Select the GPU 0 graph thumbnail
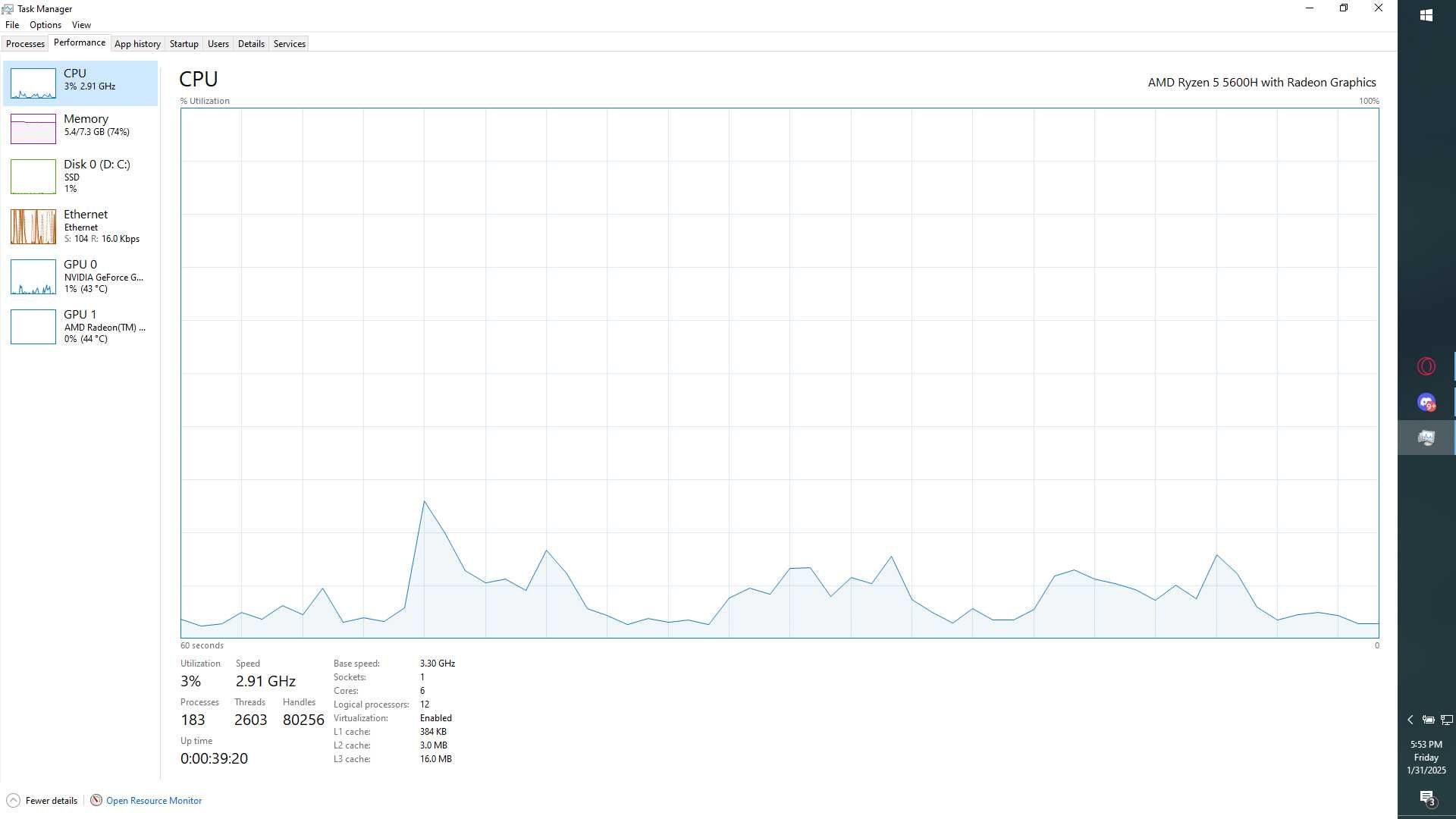1456x819 pixels. pyautogui.click(x=33, y=277)
